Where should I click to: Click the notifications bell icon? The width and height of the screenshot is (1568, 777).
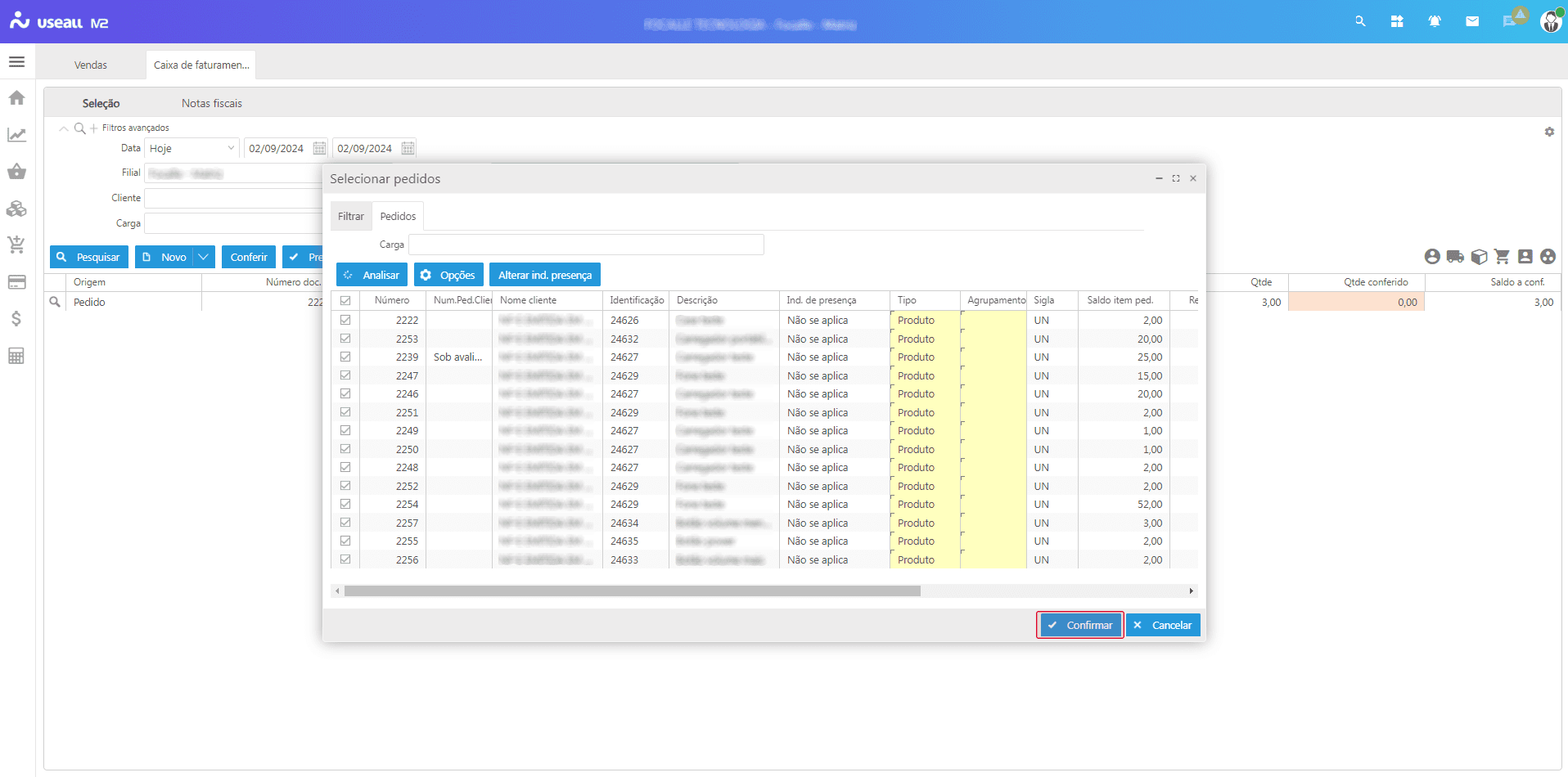click(1435, 22)
